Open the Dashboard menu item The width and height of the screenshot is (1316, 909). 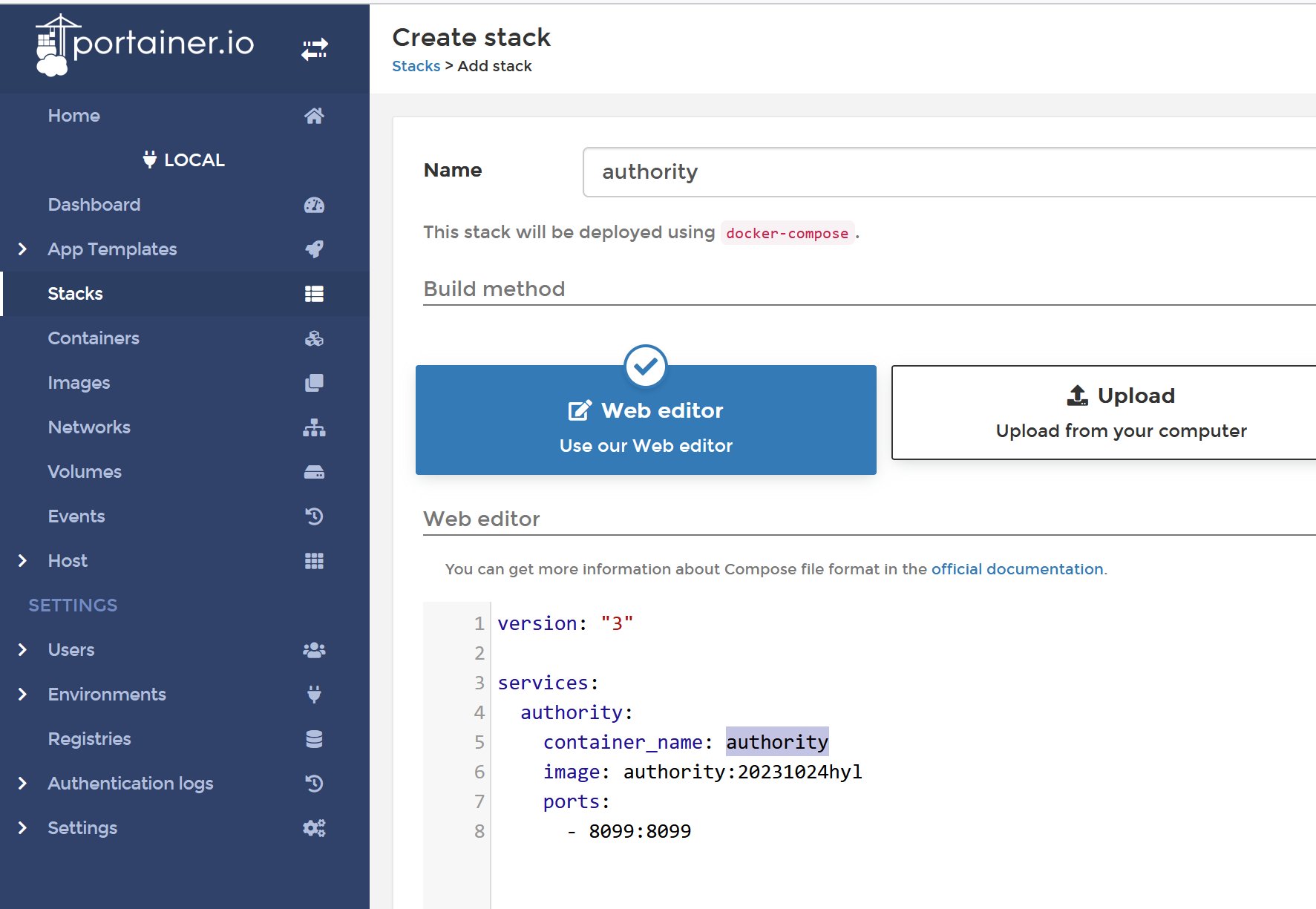185,205
